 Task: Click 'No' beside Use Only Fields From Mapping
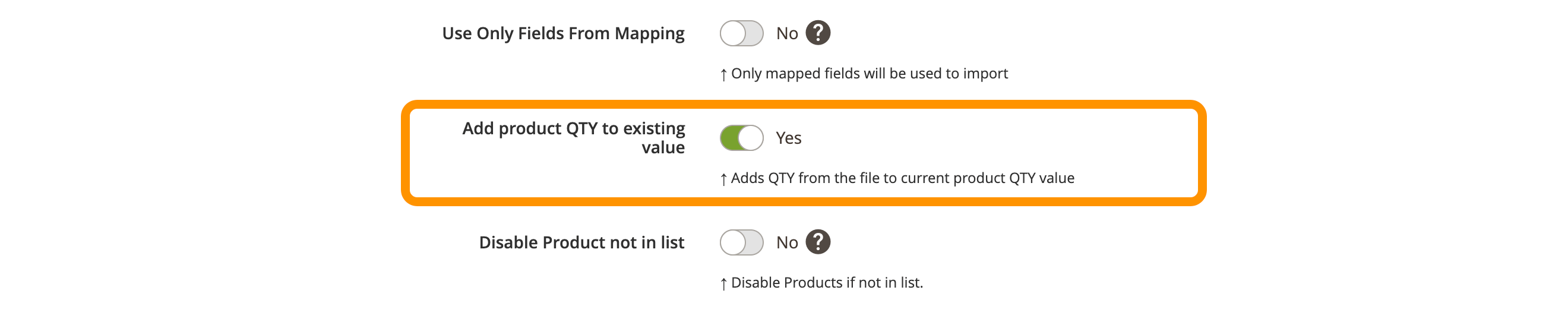(786, 33)
